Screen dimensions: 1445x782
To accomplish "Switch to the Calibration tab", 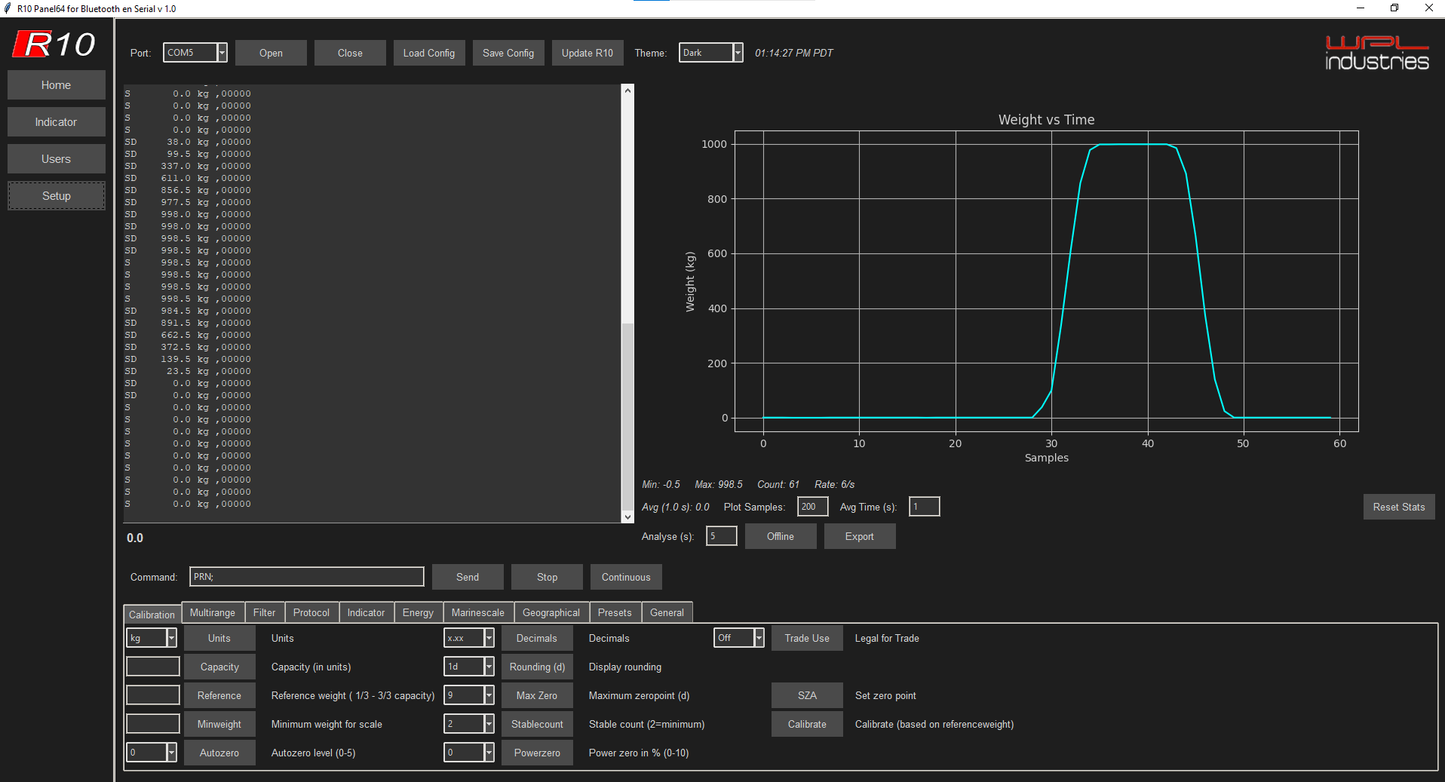I will click(x=152, y=614).
